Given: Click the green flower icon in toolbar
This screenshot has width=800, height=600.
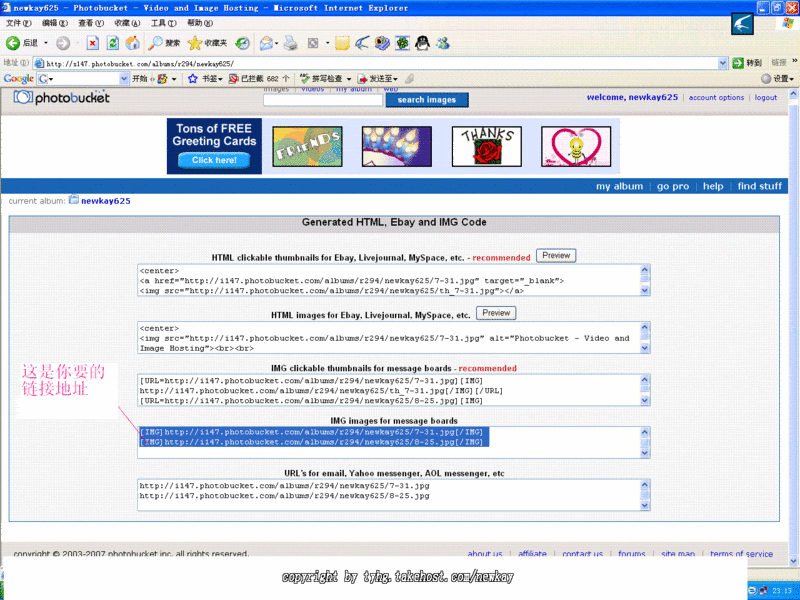Looking at the screenshot, I should click(403, 43).
